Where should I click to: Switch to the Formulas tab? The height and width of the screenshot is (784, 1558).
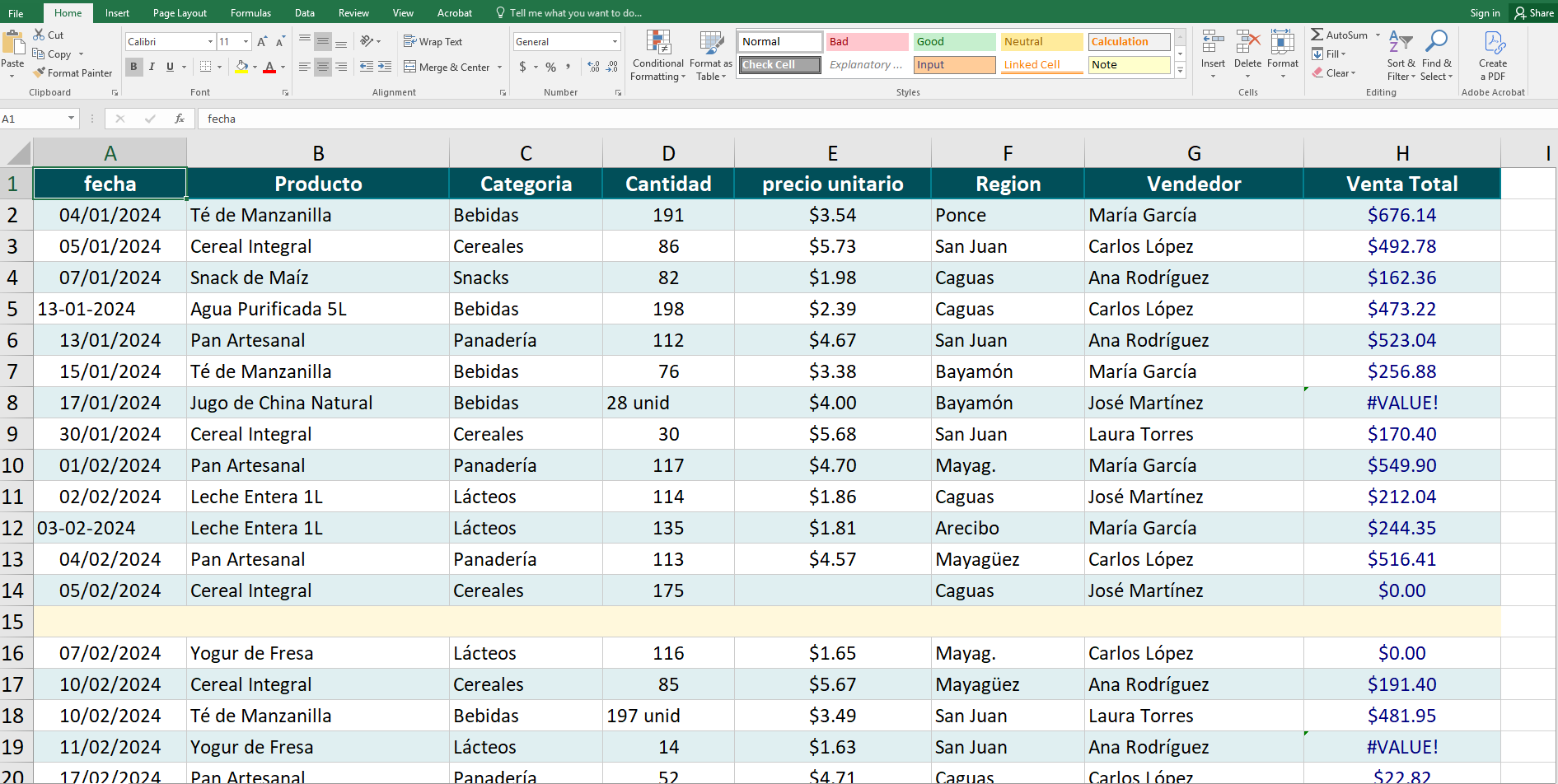pyautogui.click(x=250, y=13)
